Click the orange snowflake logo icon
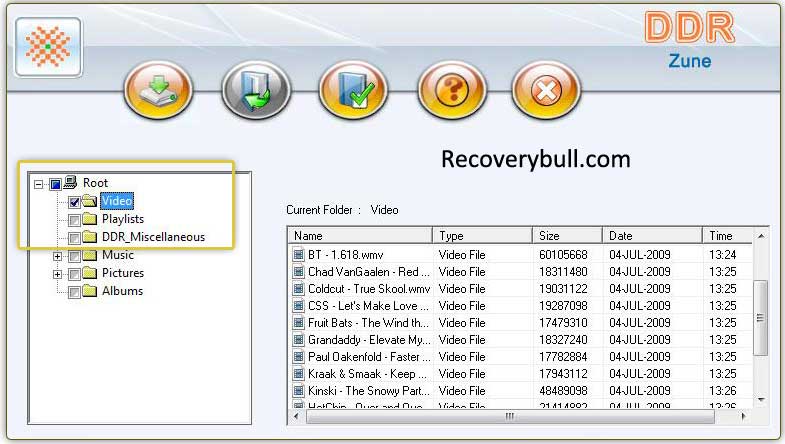The height and width of the screenshot is (444, 785). point(48,47)
